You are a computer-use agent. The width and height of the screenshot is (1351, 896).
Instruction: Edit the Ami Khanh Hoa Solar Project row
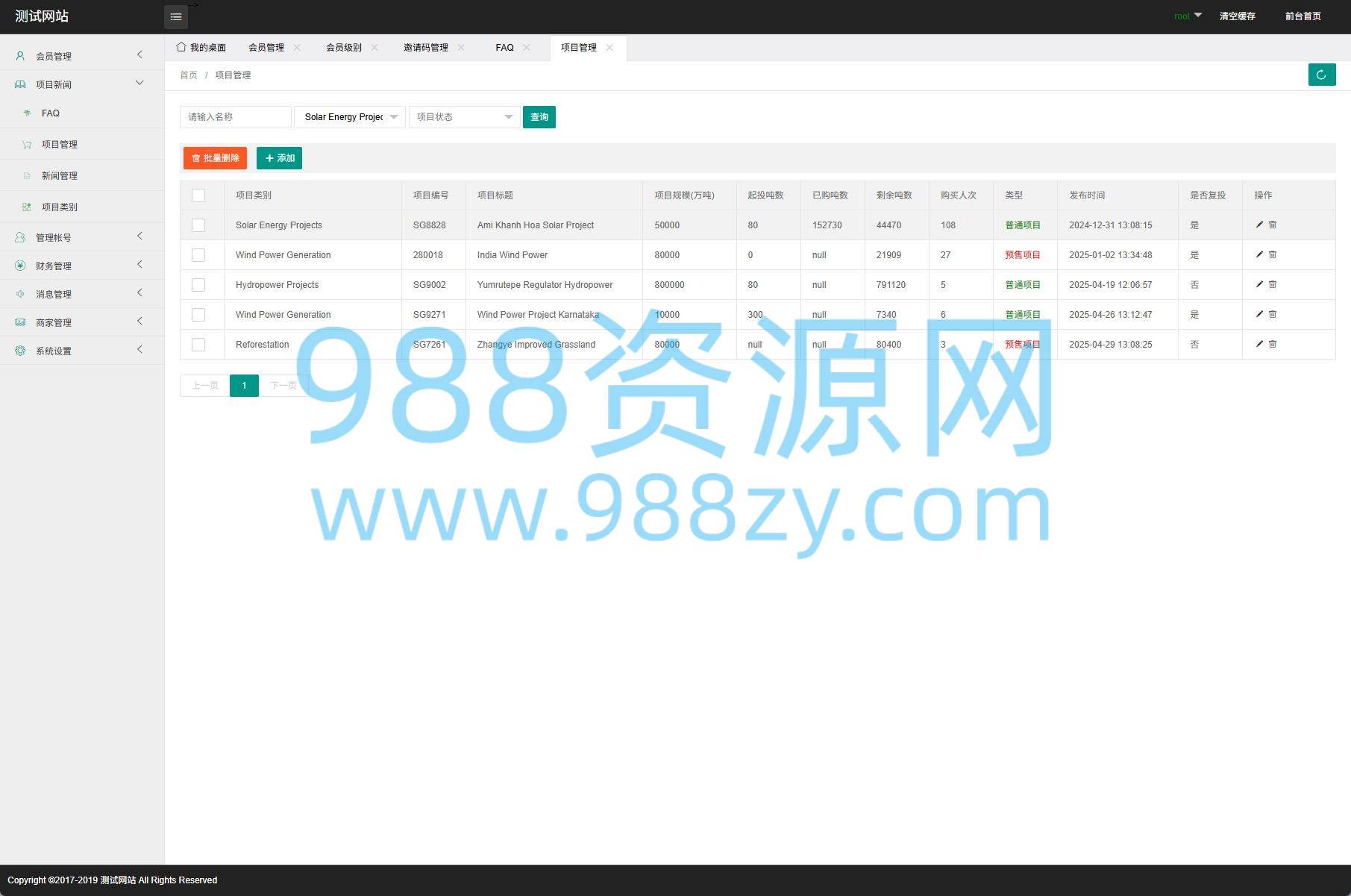pyautogui.click(x=1259, y=225)
